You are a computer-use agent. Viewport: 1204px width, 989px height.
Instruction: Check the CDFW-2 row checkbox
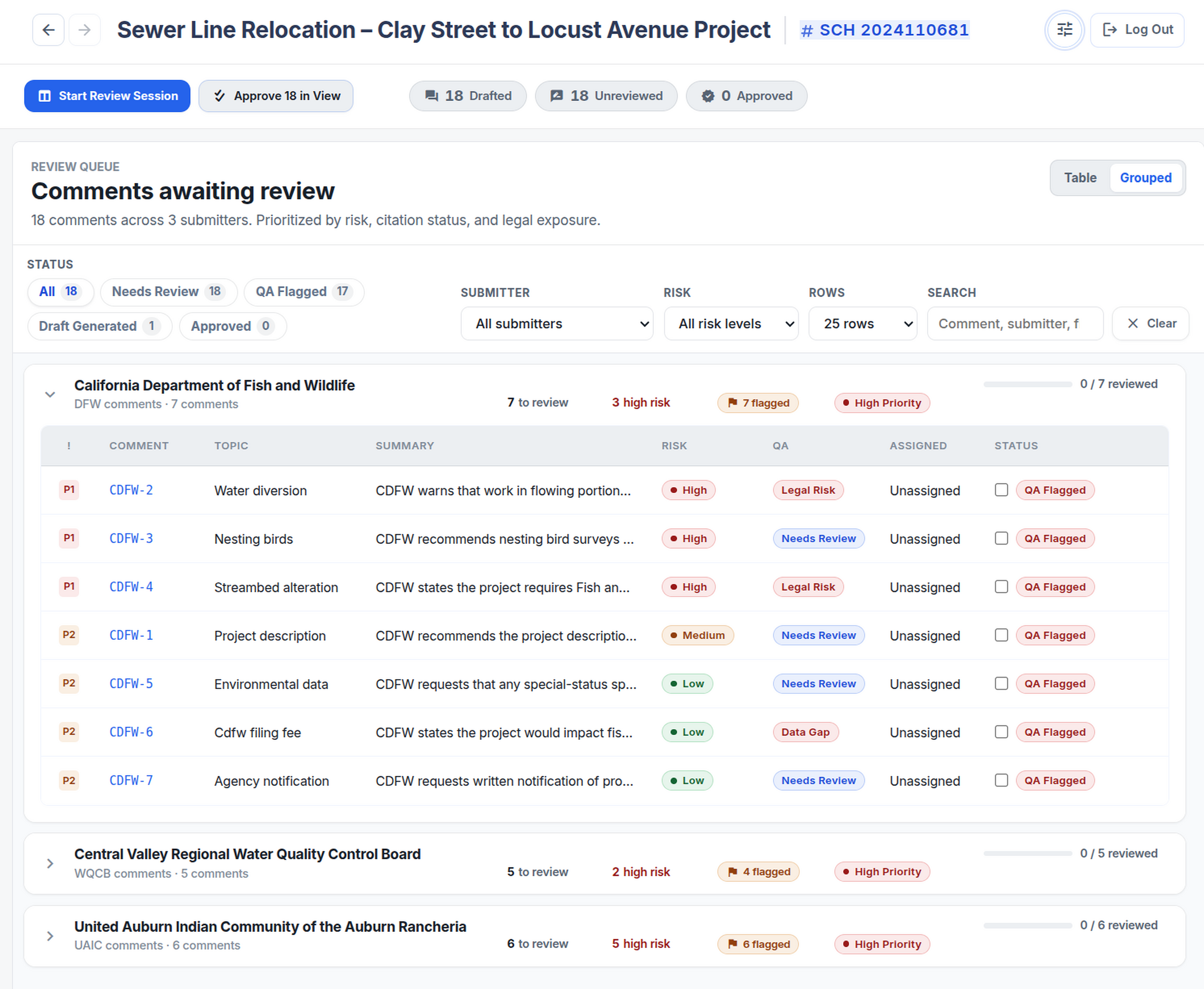1001,490
